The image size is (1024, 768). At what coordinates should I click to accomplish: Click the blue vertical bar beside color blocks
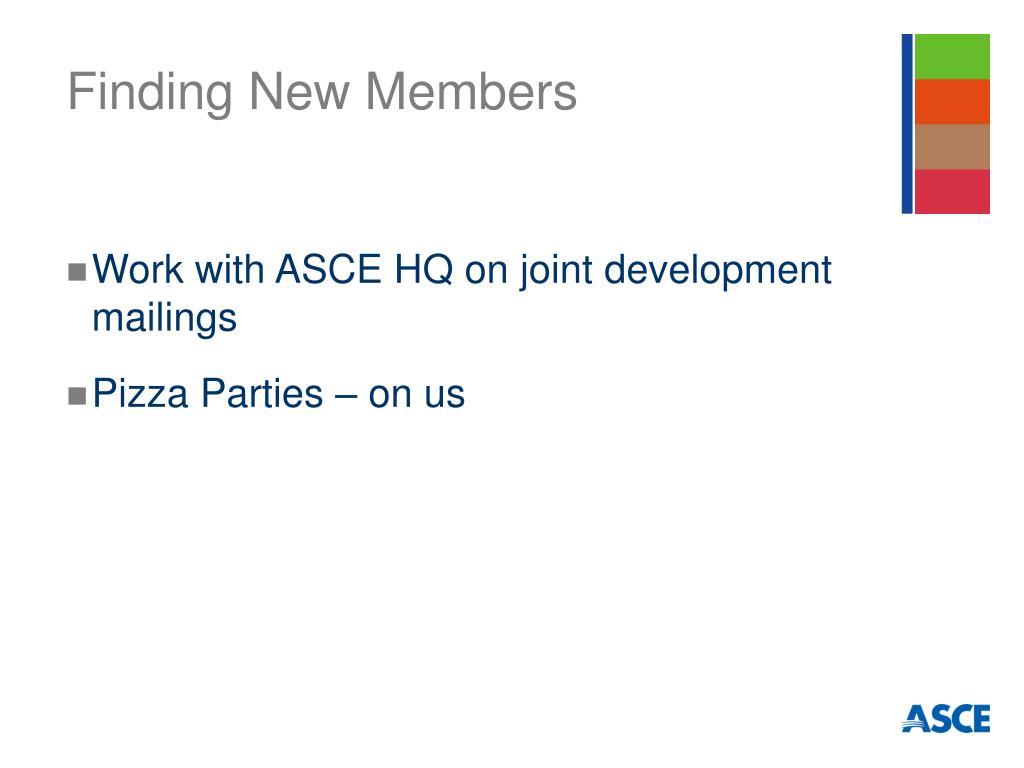[x=907, y=123]
